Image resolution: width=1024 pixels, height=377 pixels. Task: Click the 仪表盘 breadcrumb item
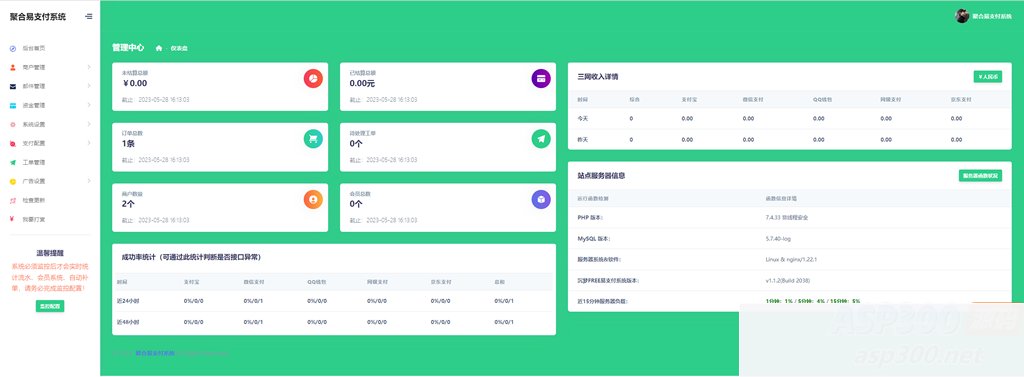click(x=179, y=48)
